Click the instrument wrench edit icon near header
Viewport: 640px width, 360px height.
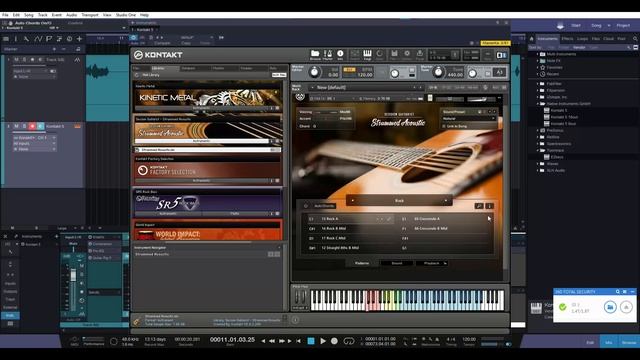tap(300, 97)
